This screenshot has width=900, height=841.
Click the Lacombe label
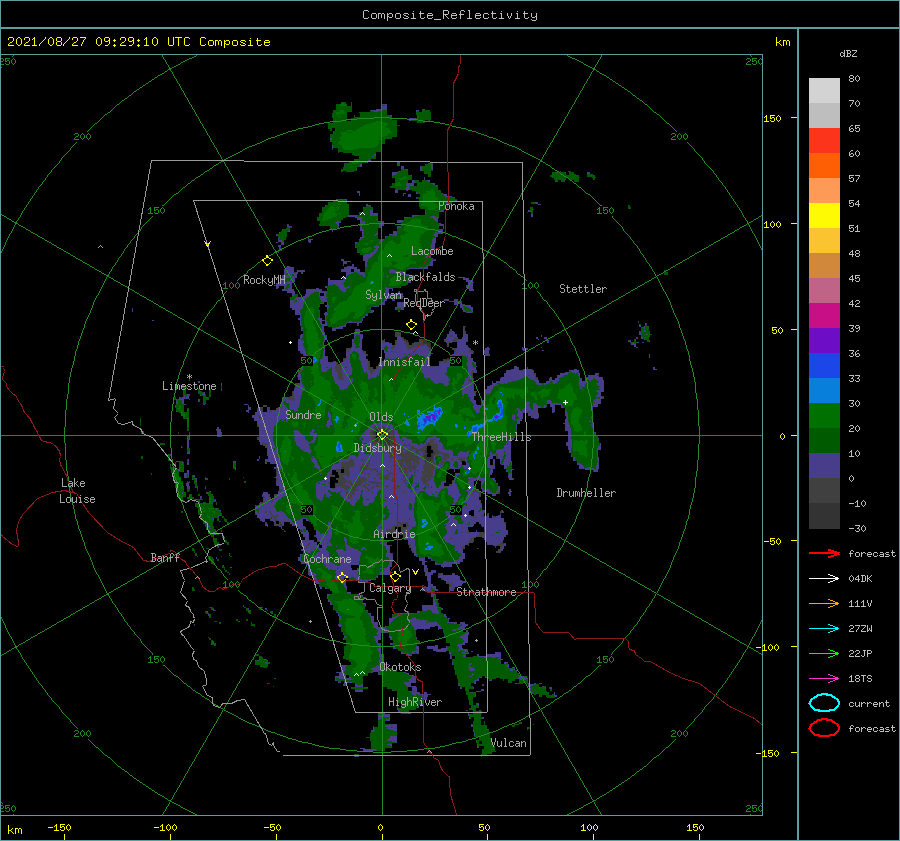click(x=432, y=251)
